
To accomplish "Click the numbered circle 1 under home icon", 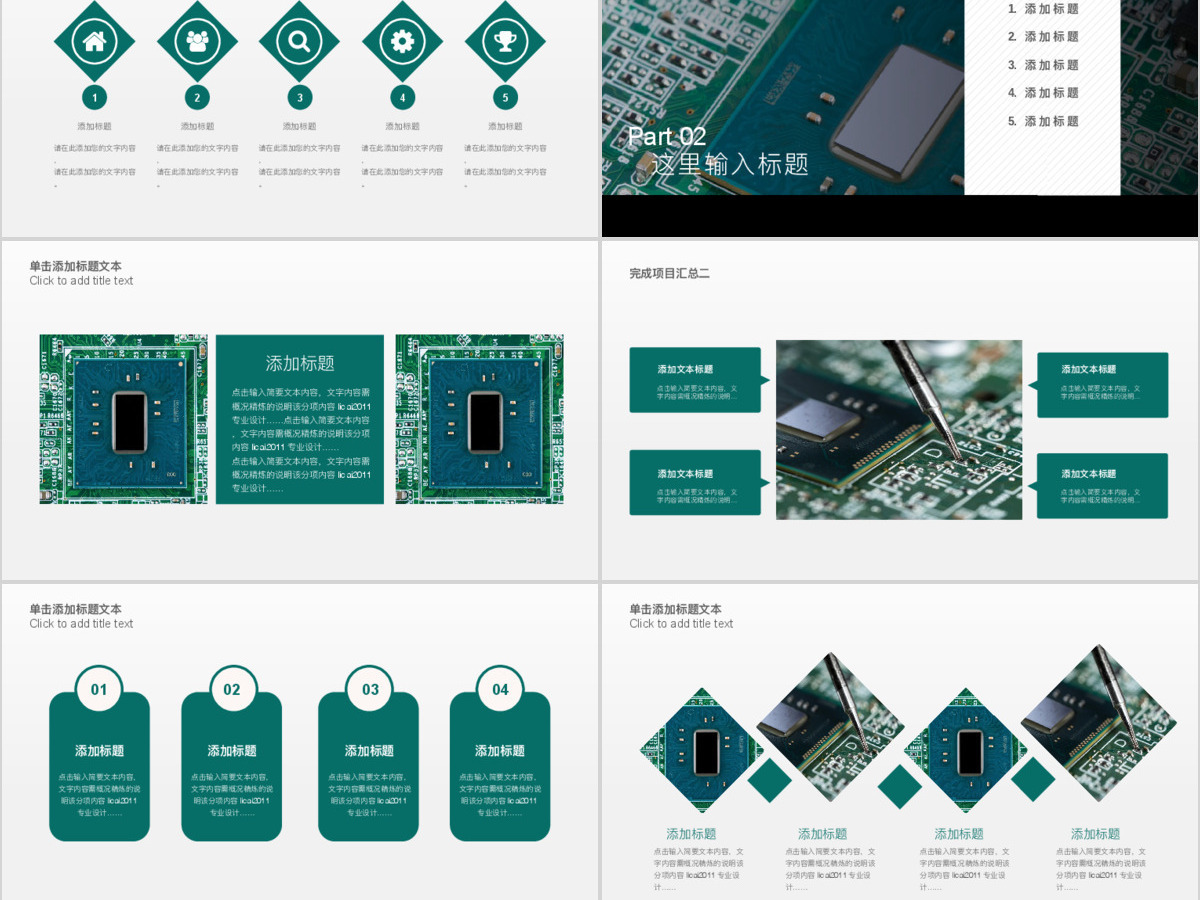I will (94, 97).
